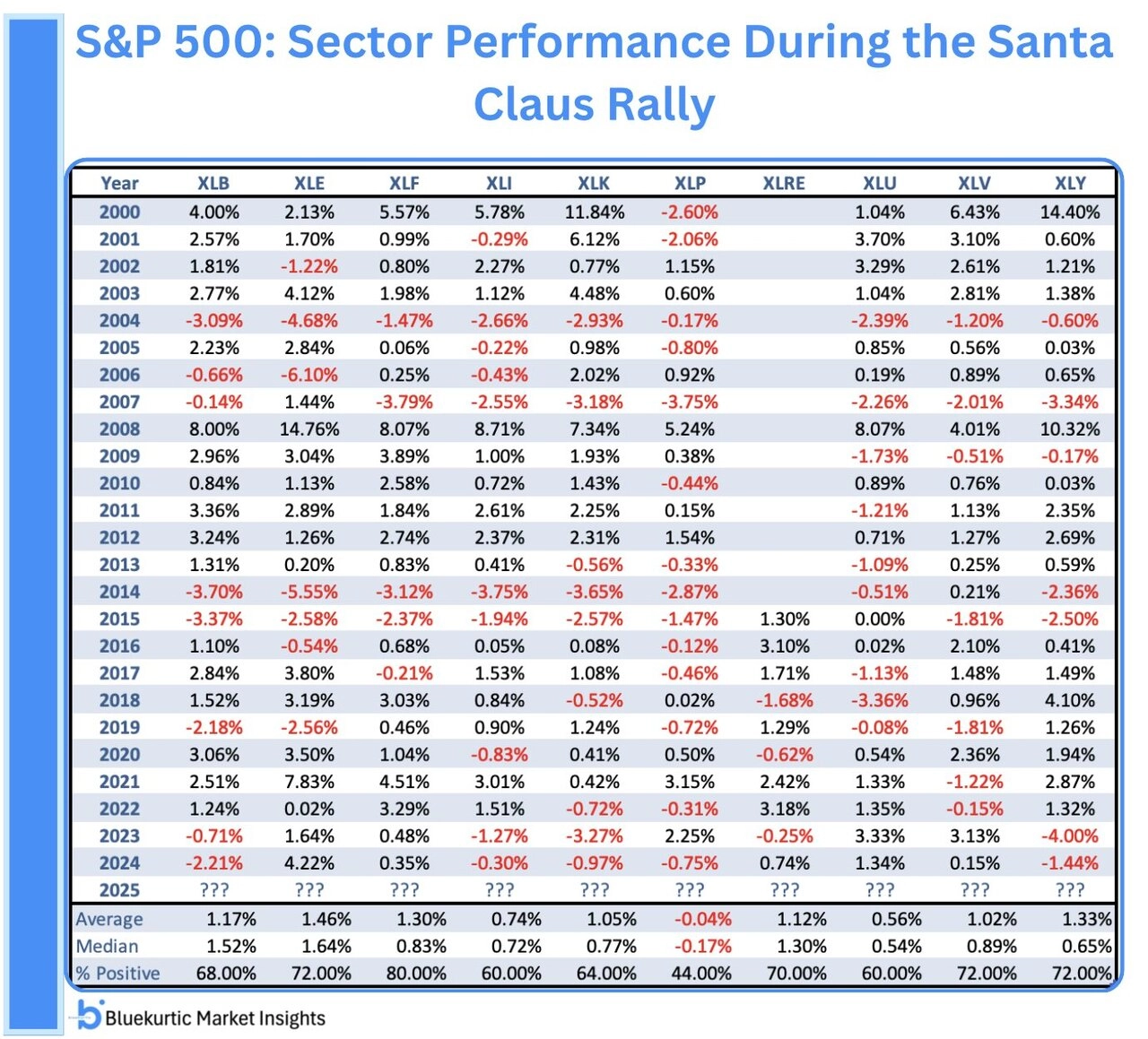This screenshot has height=1039, width=1148.
Task: Click the Average row label
Action: pyautogui.click(x=109, y=919)
